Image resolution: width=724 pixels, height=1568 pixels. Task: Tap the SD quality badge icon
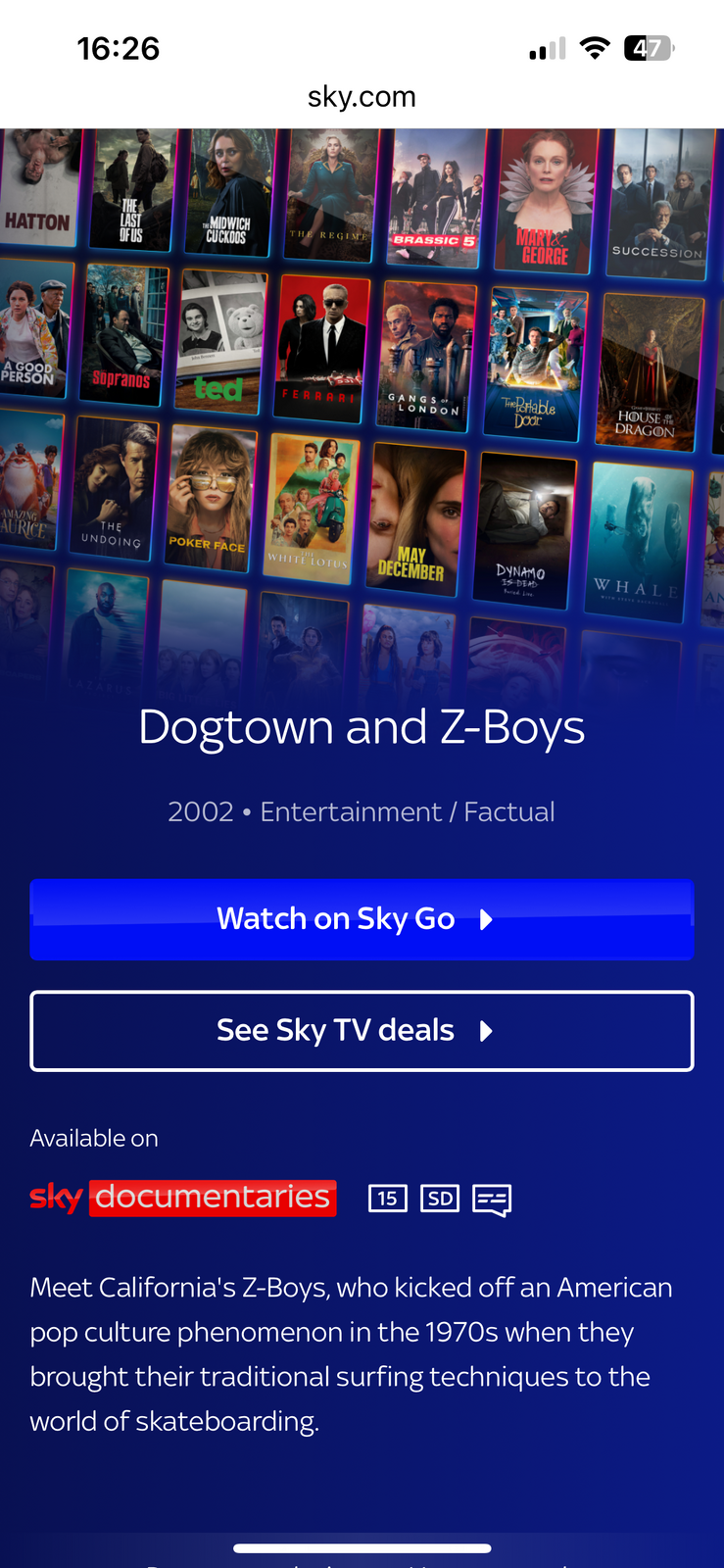click(x=440, y=1198)
